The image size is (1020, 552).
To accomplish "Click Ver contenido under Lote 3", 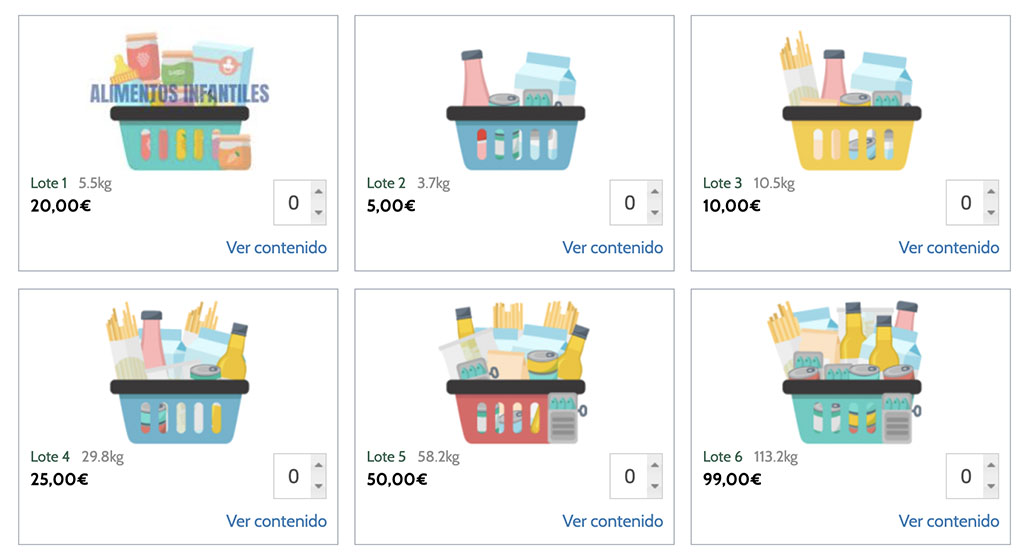I will pyautogui.click(x=948, y=247).
